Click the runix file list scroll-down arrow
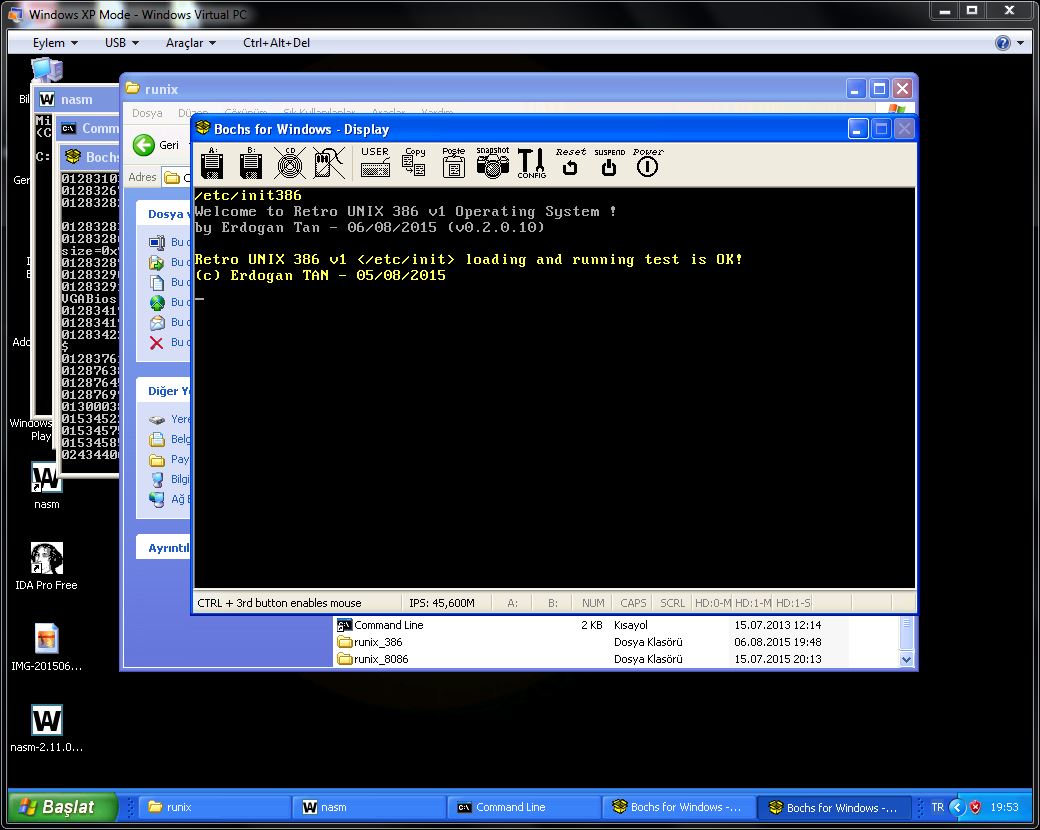Viewport: 1040px width, 830px height. 907,659
